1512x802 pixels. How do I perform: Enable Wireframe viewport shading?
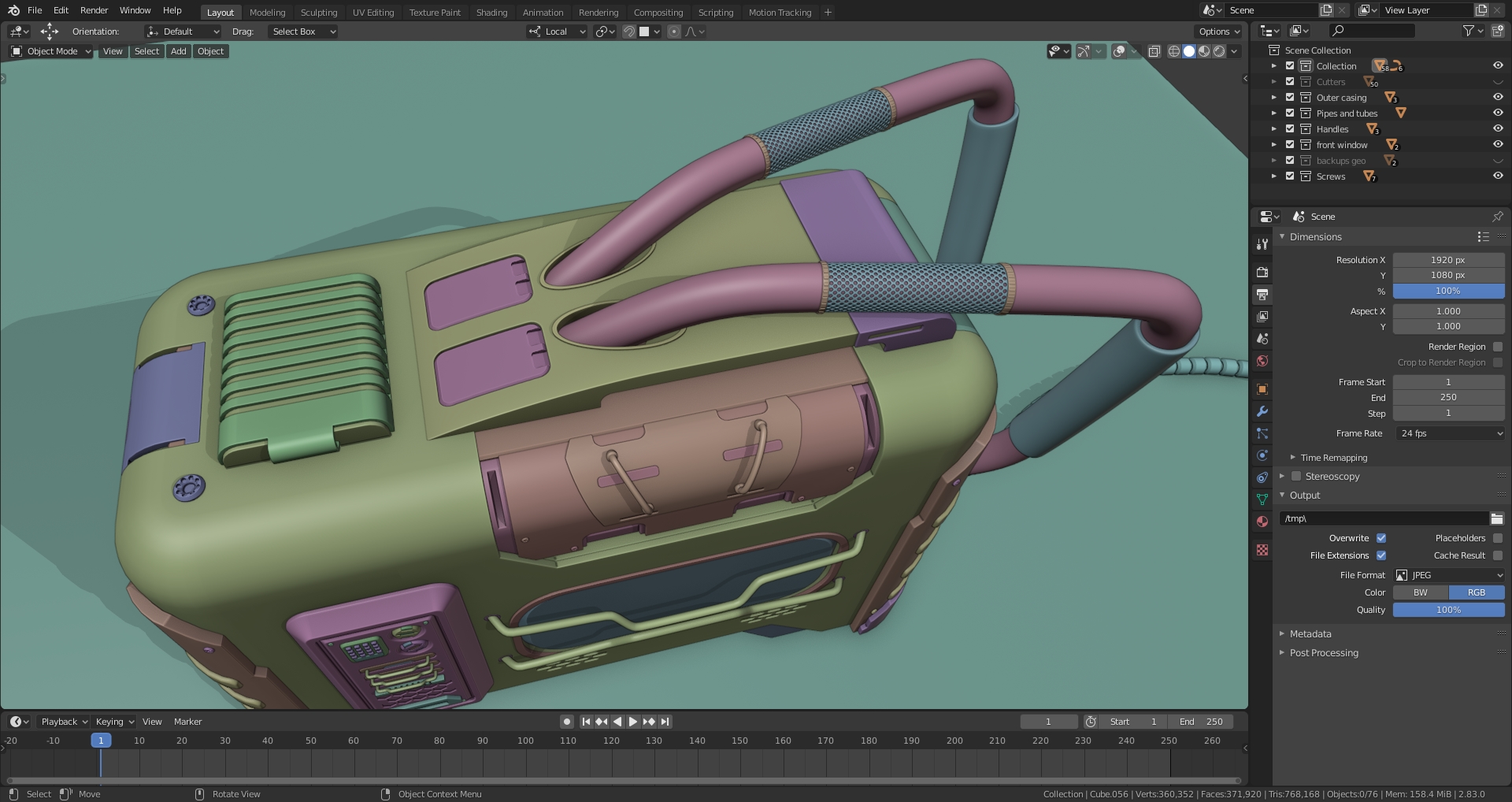[x=1174, y=51]
